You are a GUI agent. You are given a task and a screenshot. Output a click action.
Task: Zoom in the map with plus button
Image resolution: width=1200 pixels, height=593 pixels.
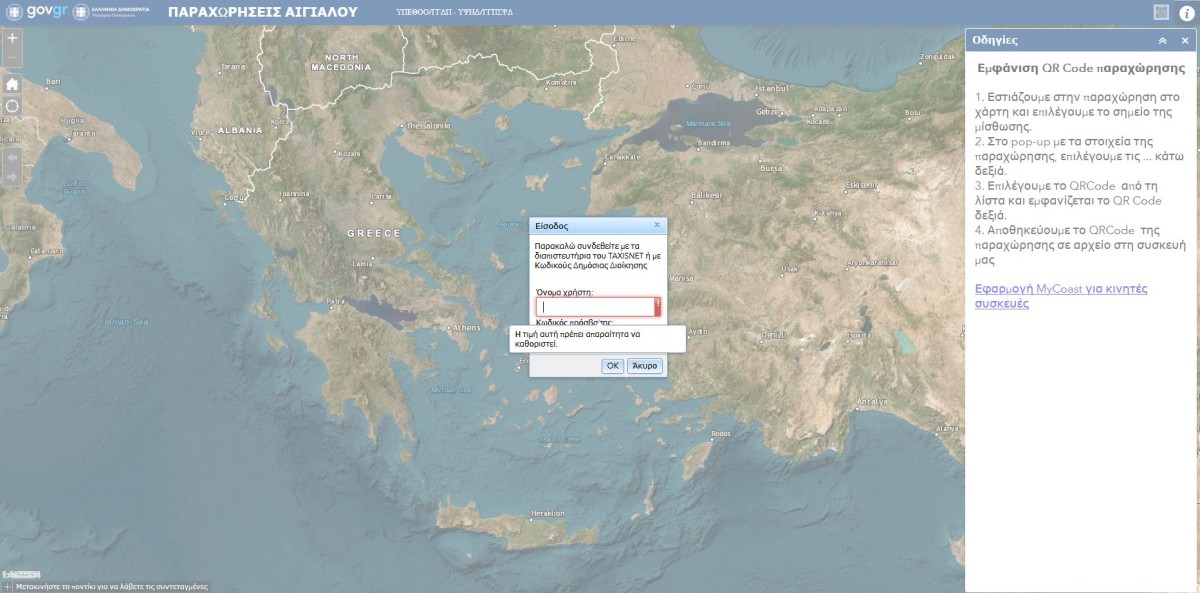[12, 38]
